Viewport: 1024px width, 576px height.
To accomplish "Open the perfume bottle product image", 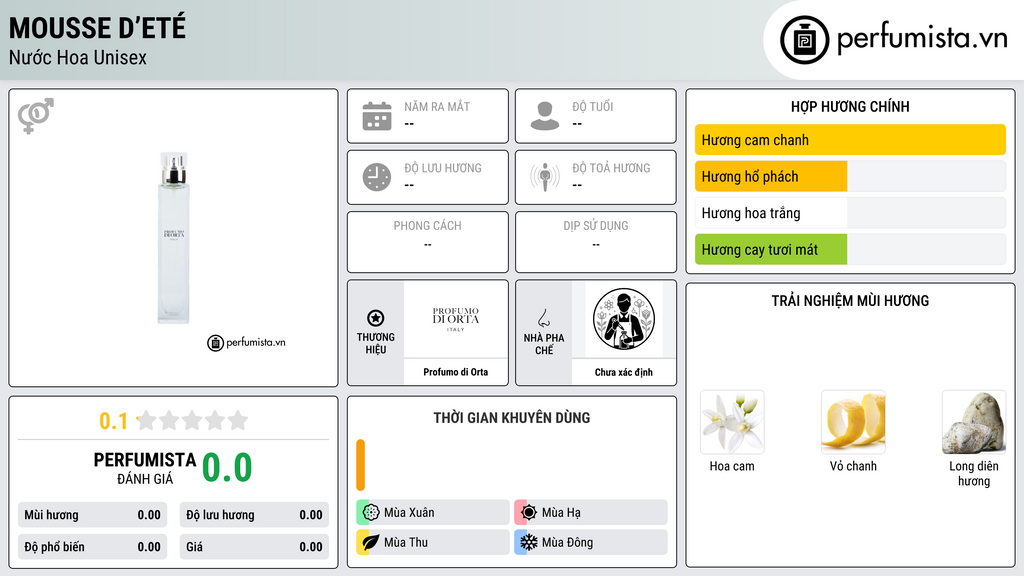I will click(x=174, y=238).
